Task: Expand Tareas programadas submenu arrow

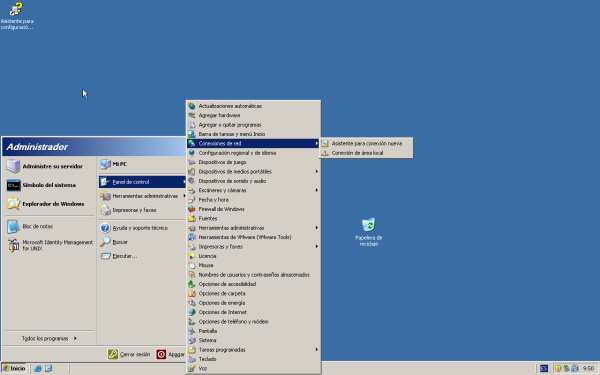Action: tap(316, 350)
